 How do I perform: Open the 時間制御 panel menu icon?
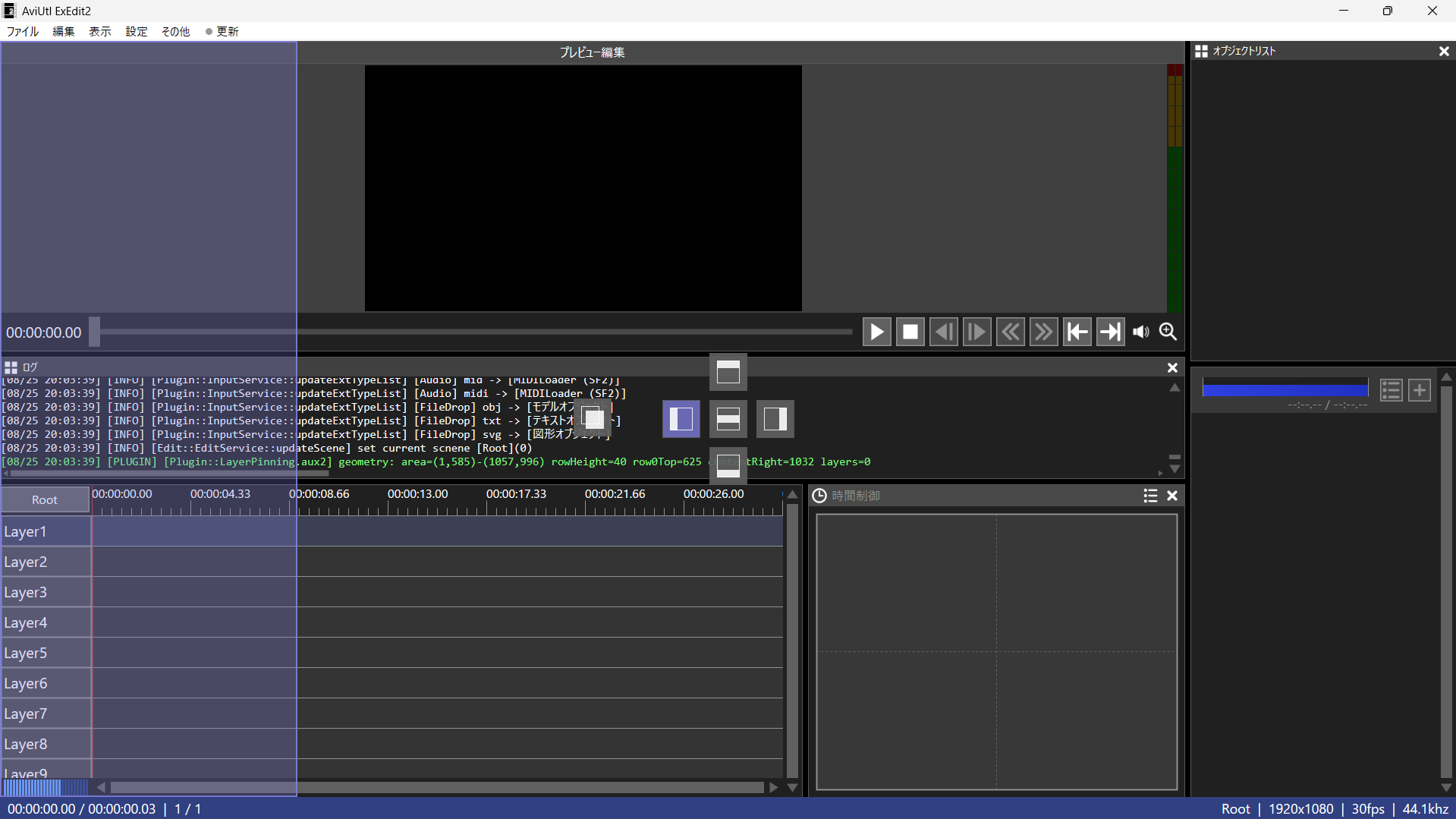[1150, 496]
